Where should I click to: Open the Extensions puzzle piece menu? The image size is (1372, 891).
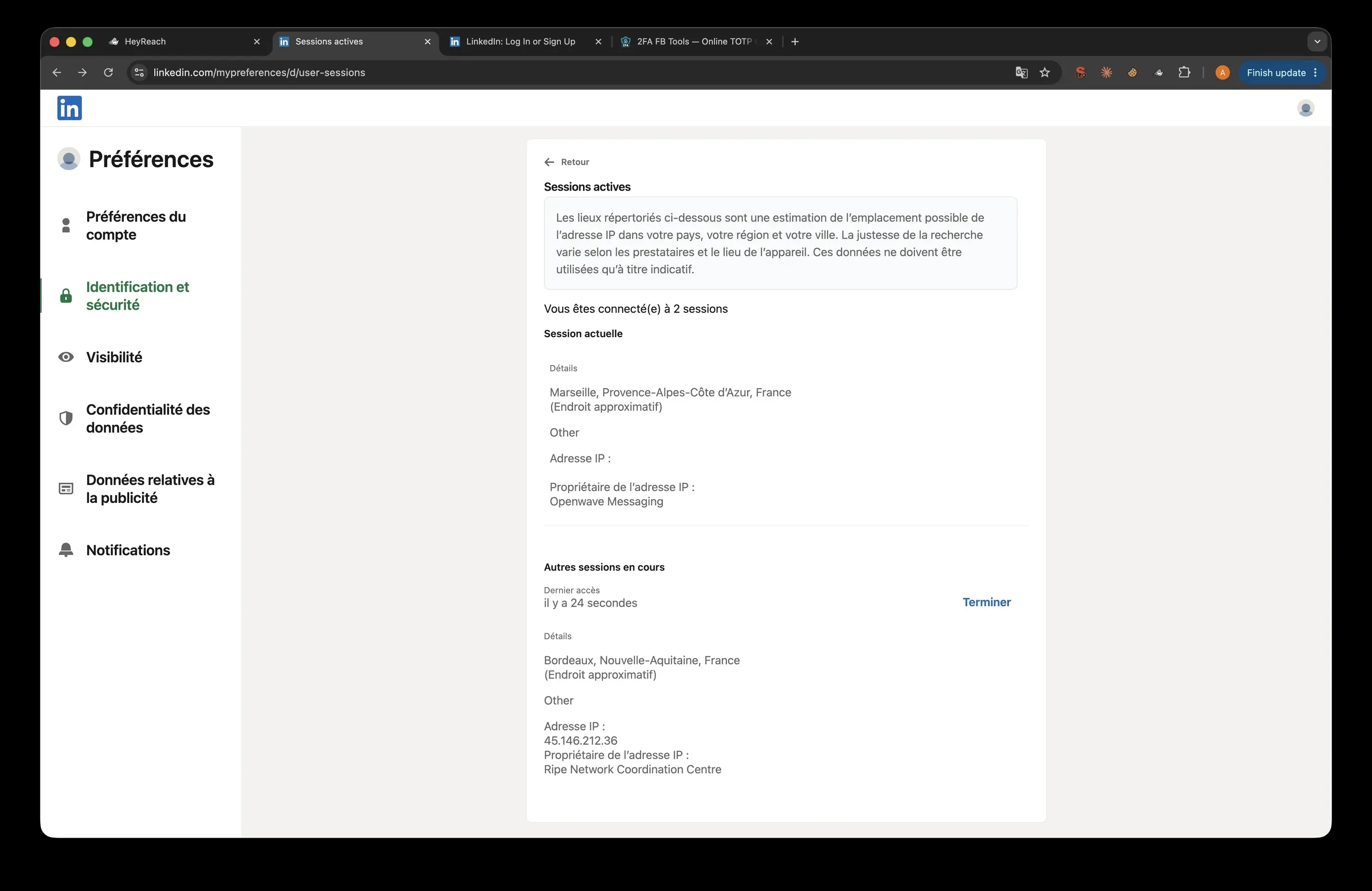click(x=1184, y=72)
